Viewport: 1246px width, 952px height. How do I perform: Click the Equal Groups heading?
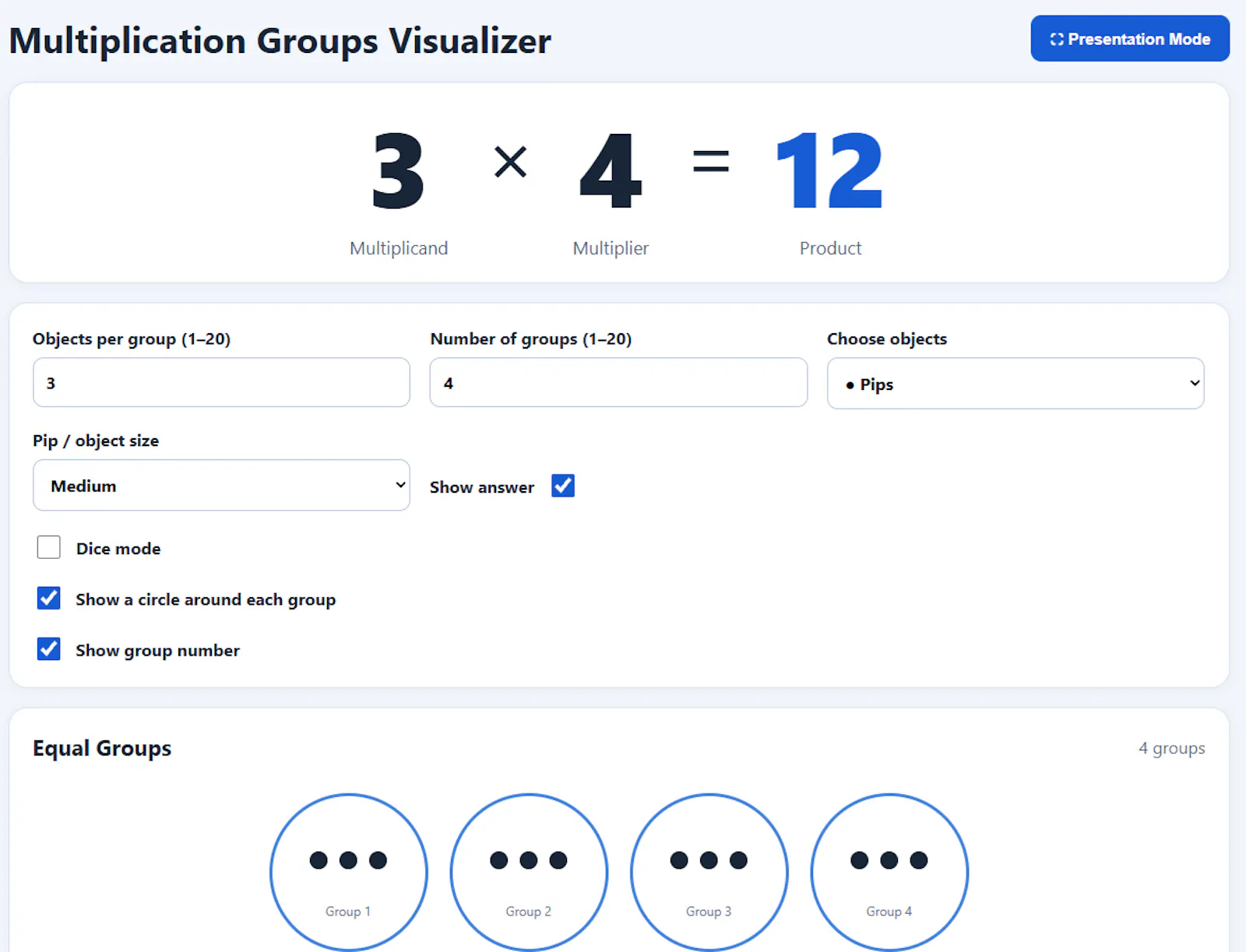(102, 748)
